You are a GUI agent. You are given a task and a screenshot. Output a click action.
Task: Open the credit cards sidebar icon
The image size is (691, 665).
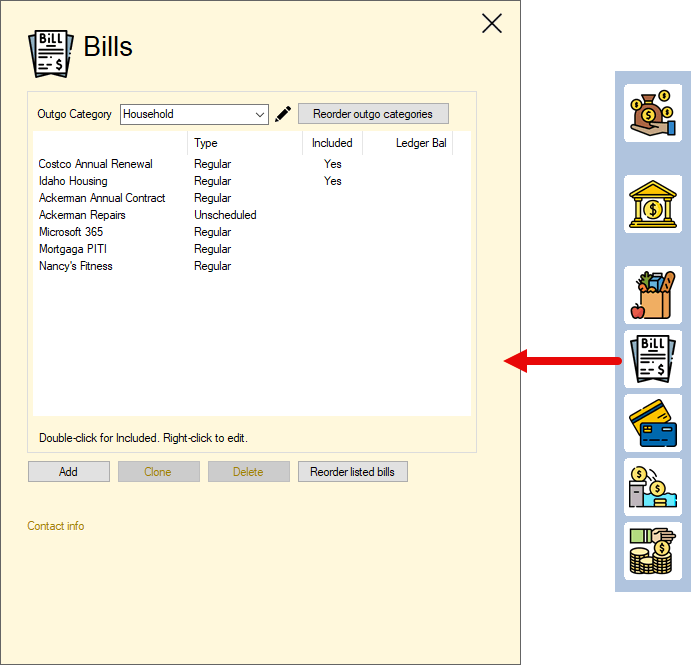point(653,423)
